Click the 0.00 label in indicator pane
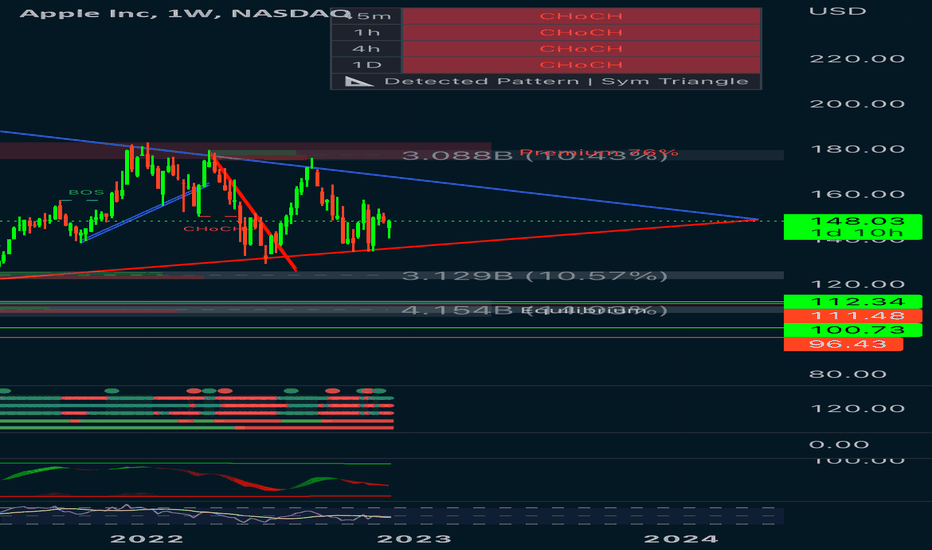The height and width of the screenshot is (550, 932). coord(839,445)
